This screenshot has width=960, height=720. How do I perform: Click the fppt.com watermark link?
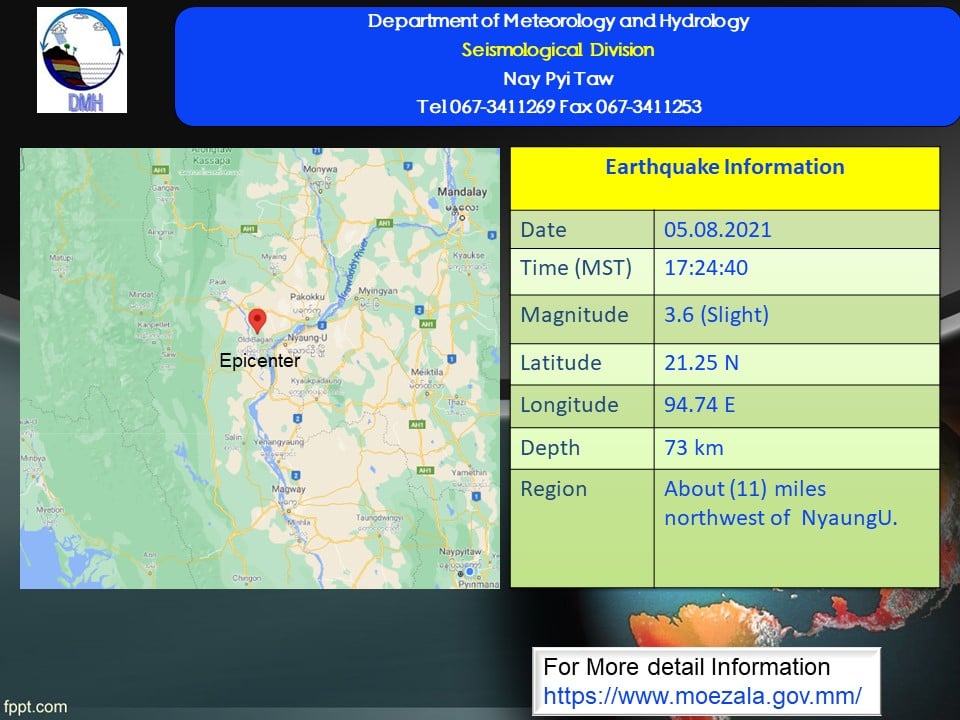click(x=35, y=707)
